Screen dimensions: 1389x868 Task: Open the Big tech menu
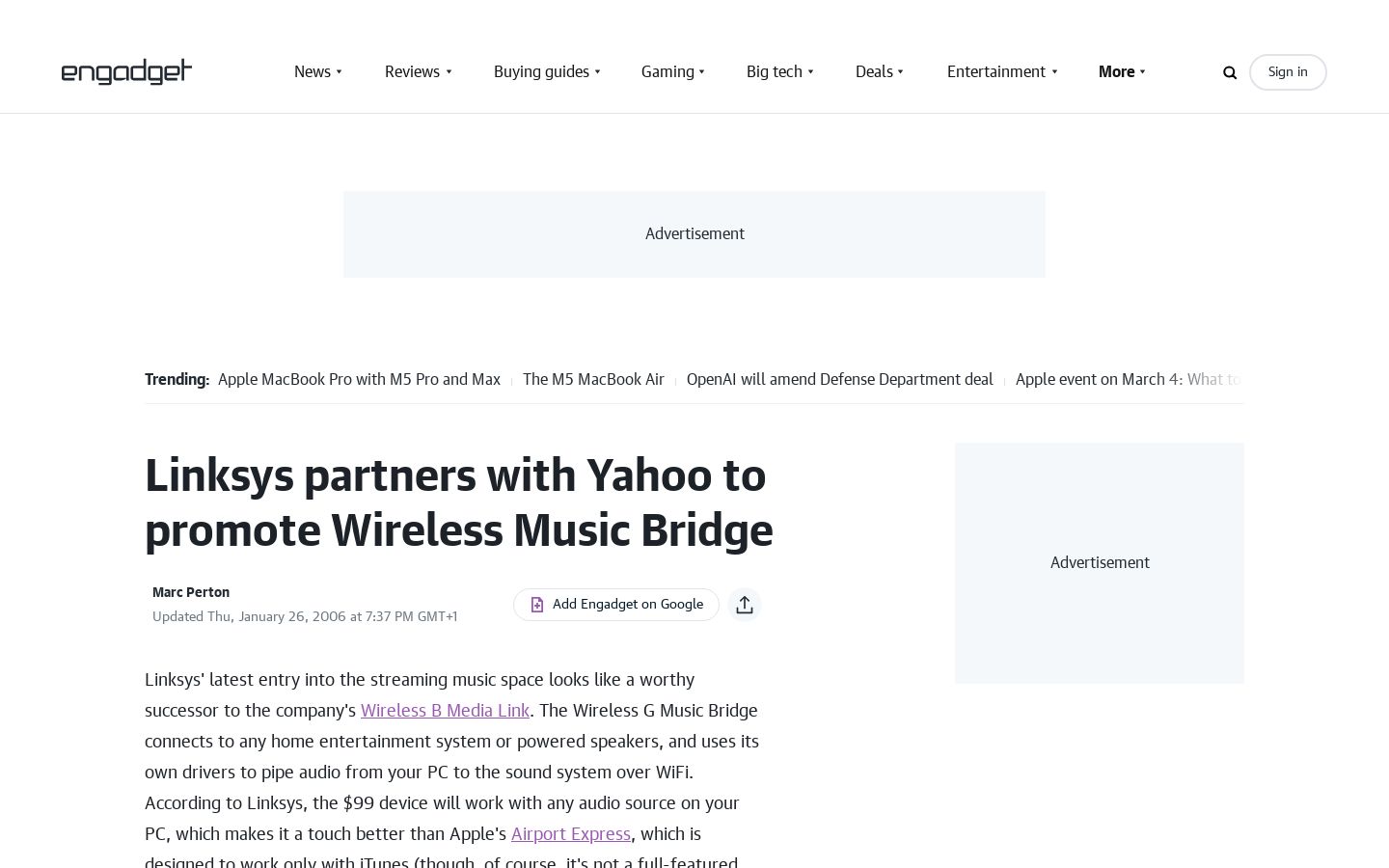coord(775,72)
